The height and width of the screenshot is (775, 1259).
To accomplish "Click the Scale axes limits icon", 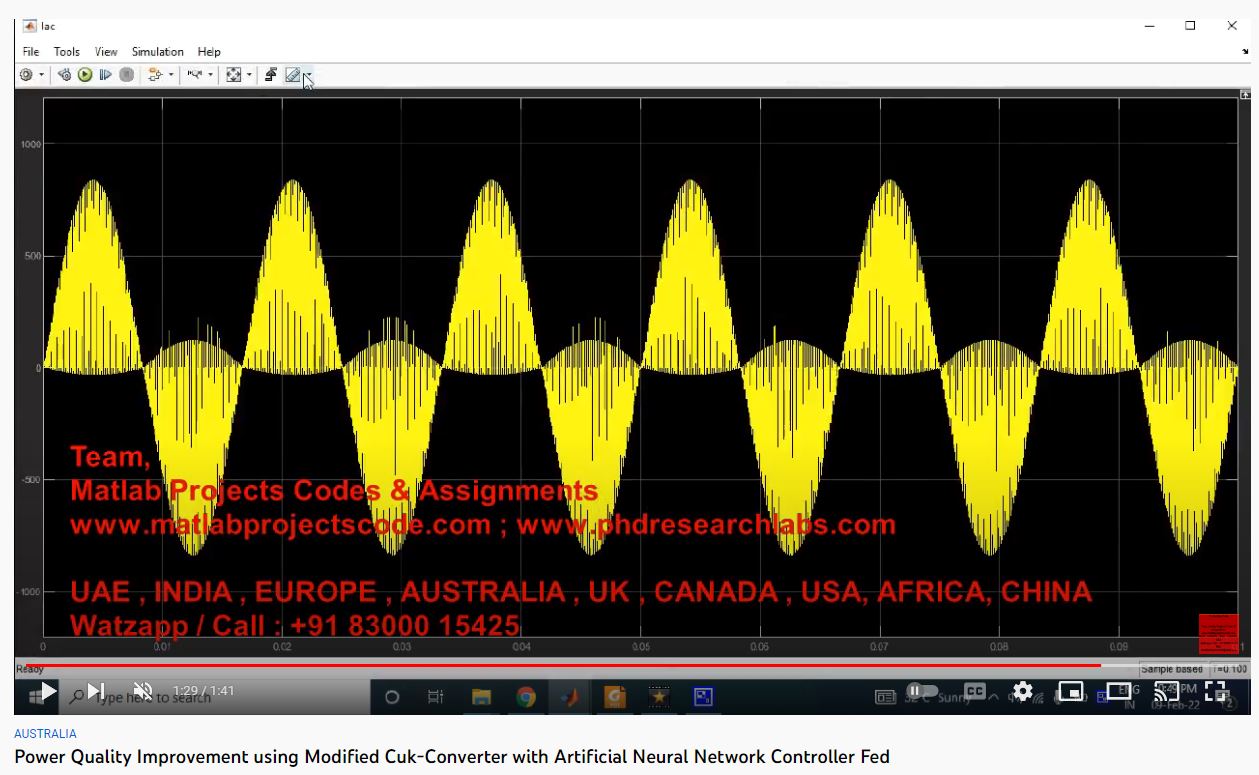I will 234,75.
